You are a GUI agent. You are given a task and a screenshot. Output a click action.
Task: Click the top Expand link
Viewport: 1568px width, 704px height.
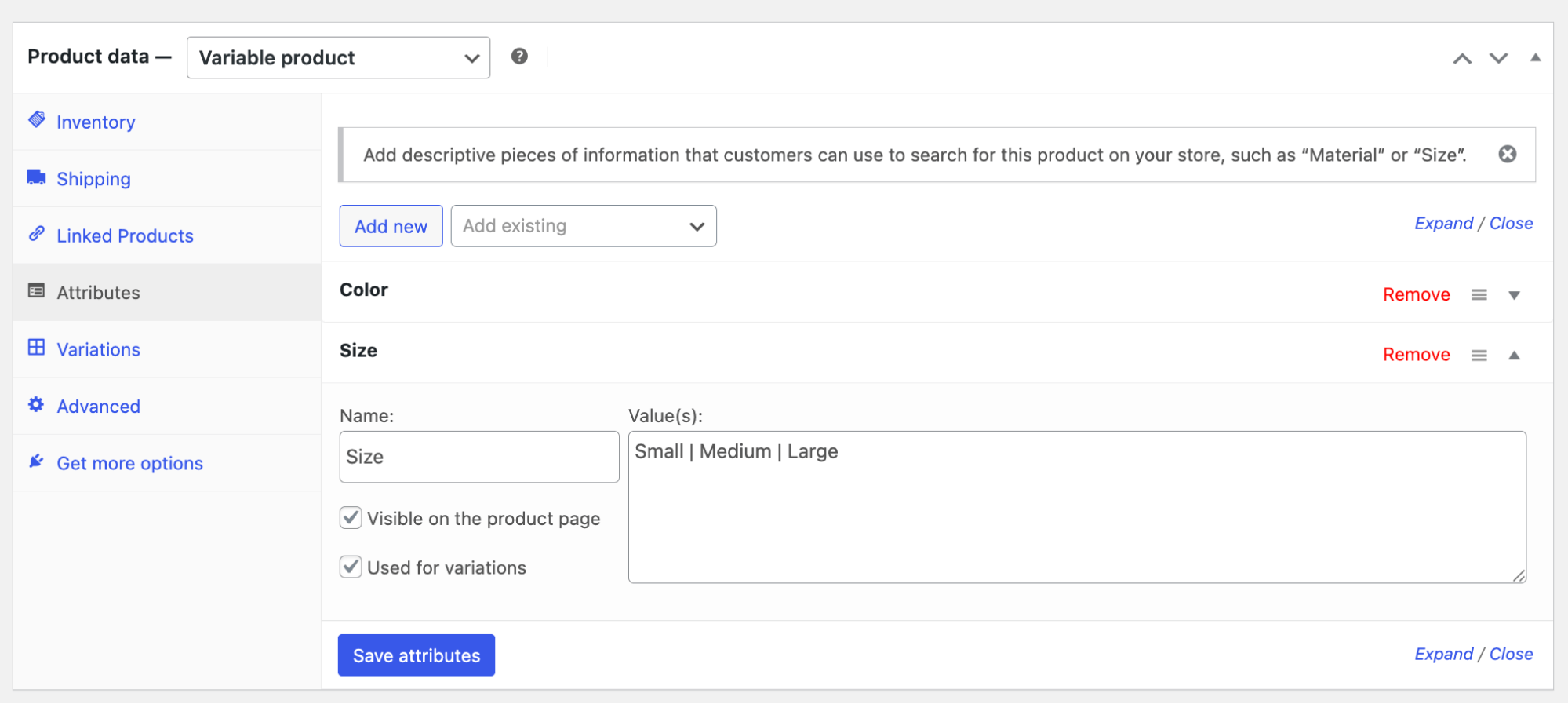1444,224
